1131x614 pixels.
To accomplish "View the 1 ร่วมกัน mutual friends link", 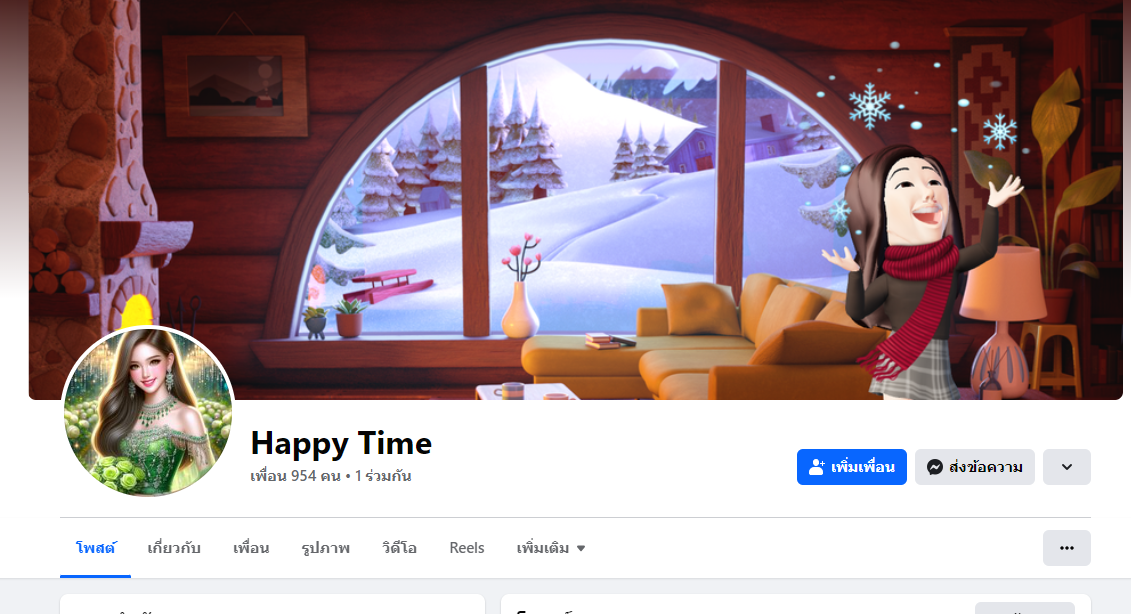I will click(x=383, y=475).
